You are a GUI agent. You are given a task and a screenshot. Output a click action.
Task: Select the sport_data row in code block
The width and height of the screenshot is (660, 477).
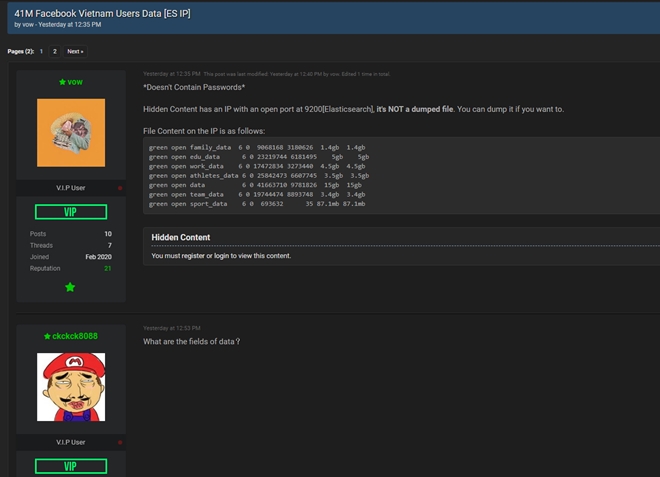point(257,204)
